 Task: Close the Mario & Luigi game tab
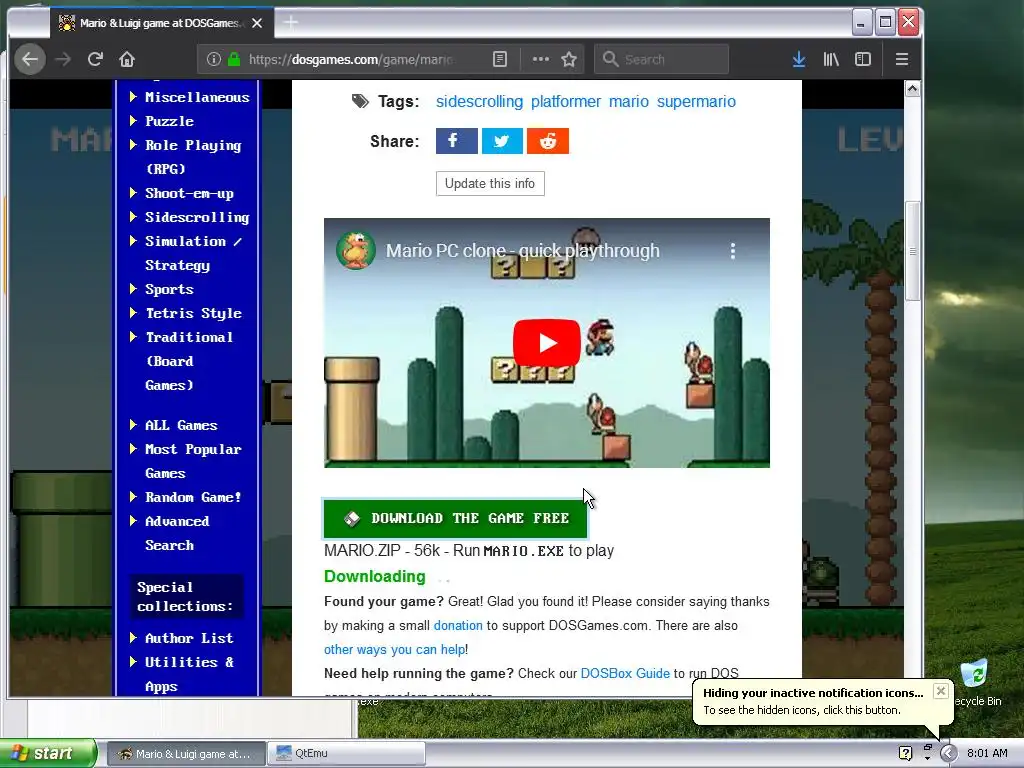pyautogui.click(x=257, y=23)
